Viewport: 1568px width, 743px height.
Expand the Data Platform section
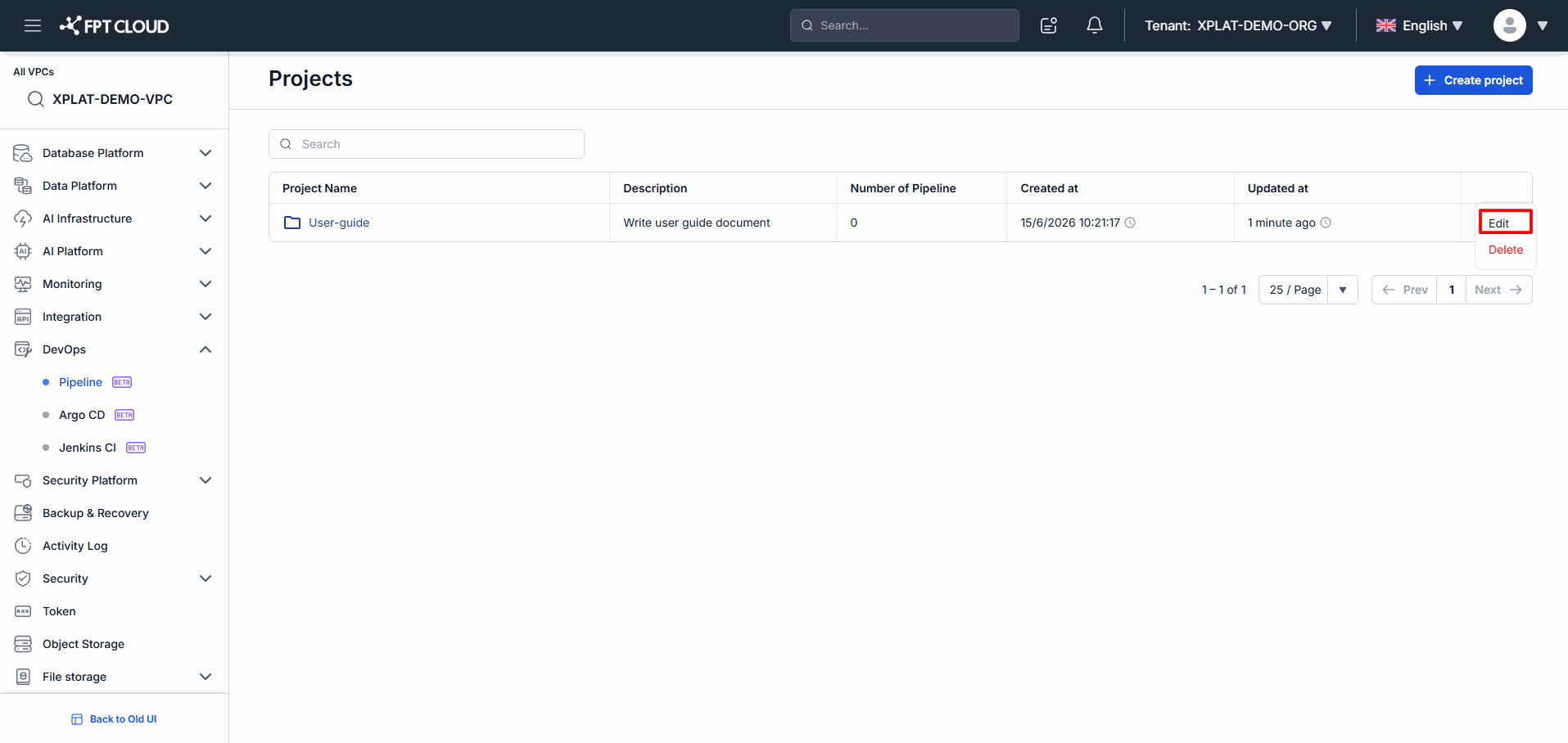(x=206, y=186)
